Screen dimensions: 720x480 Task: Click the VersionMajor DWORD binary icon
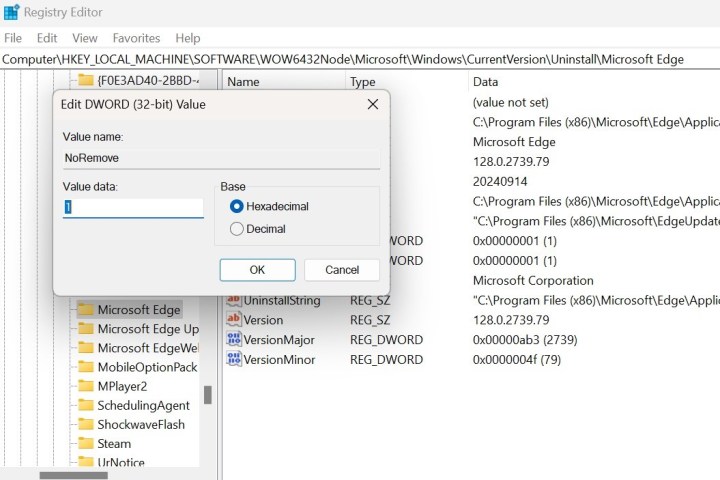coord(234,340)
